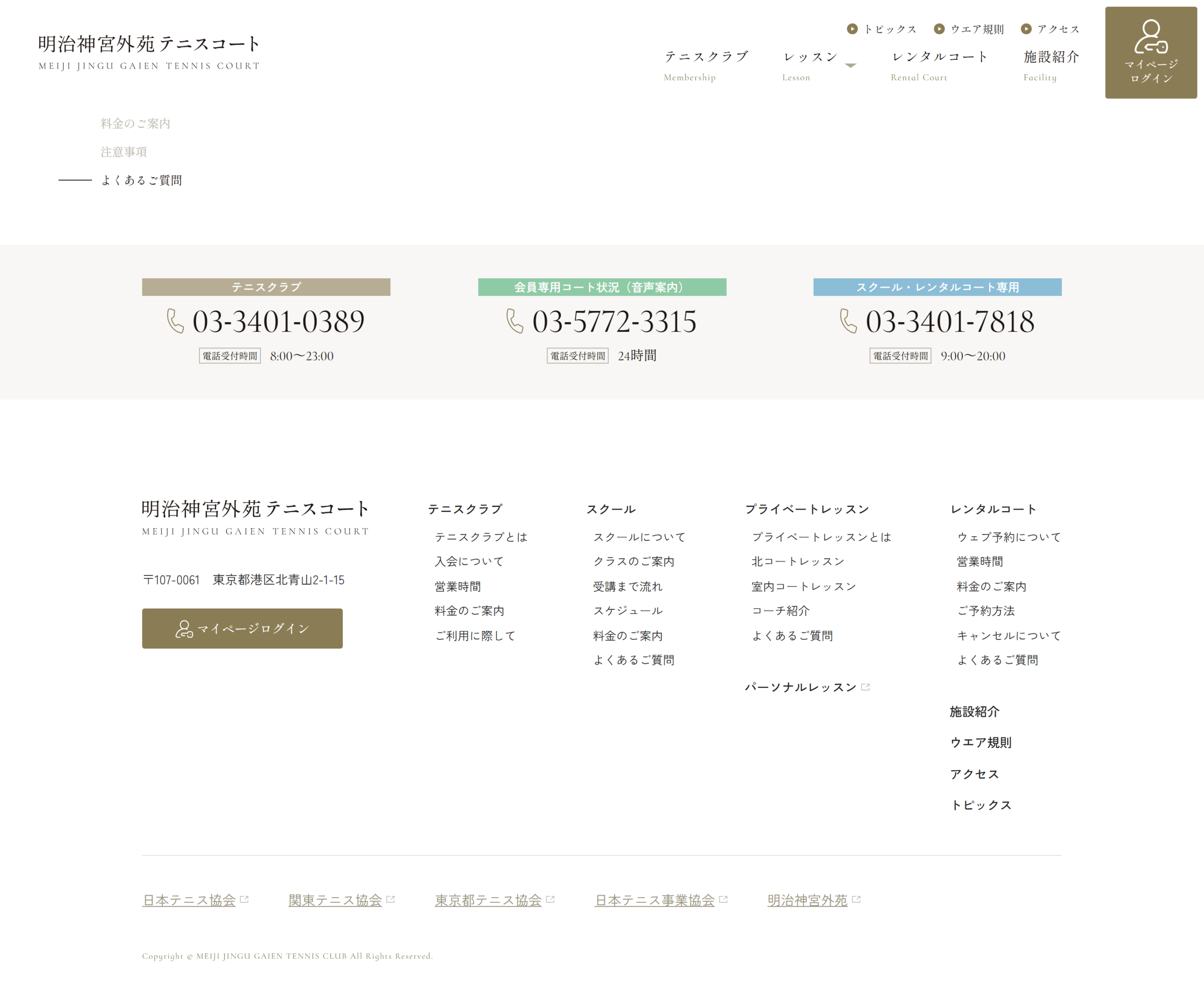
Task: Open トピックス in the top utility nav
Action: coord(890,29)
